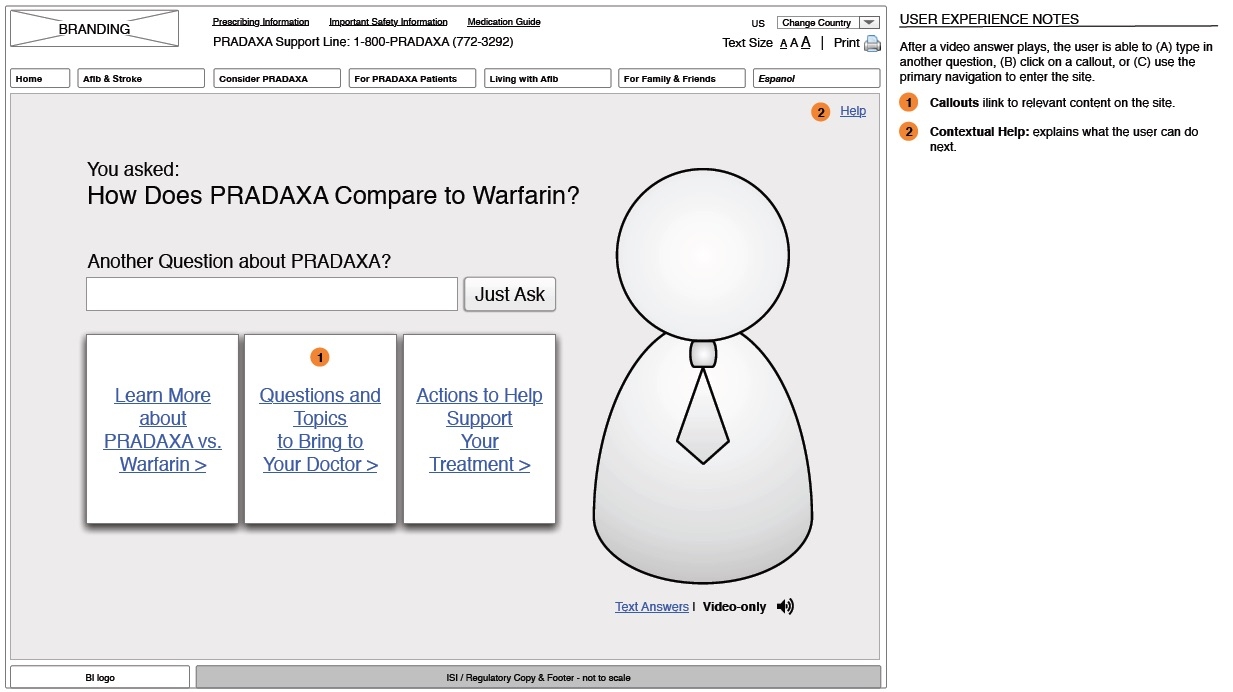The height and width of the screenshot is (692, 1233).
Task: Select the Living with Afib tab
Action: 547,79
